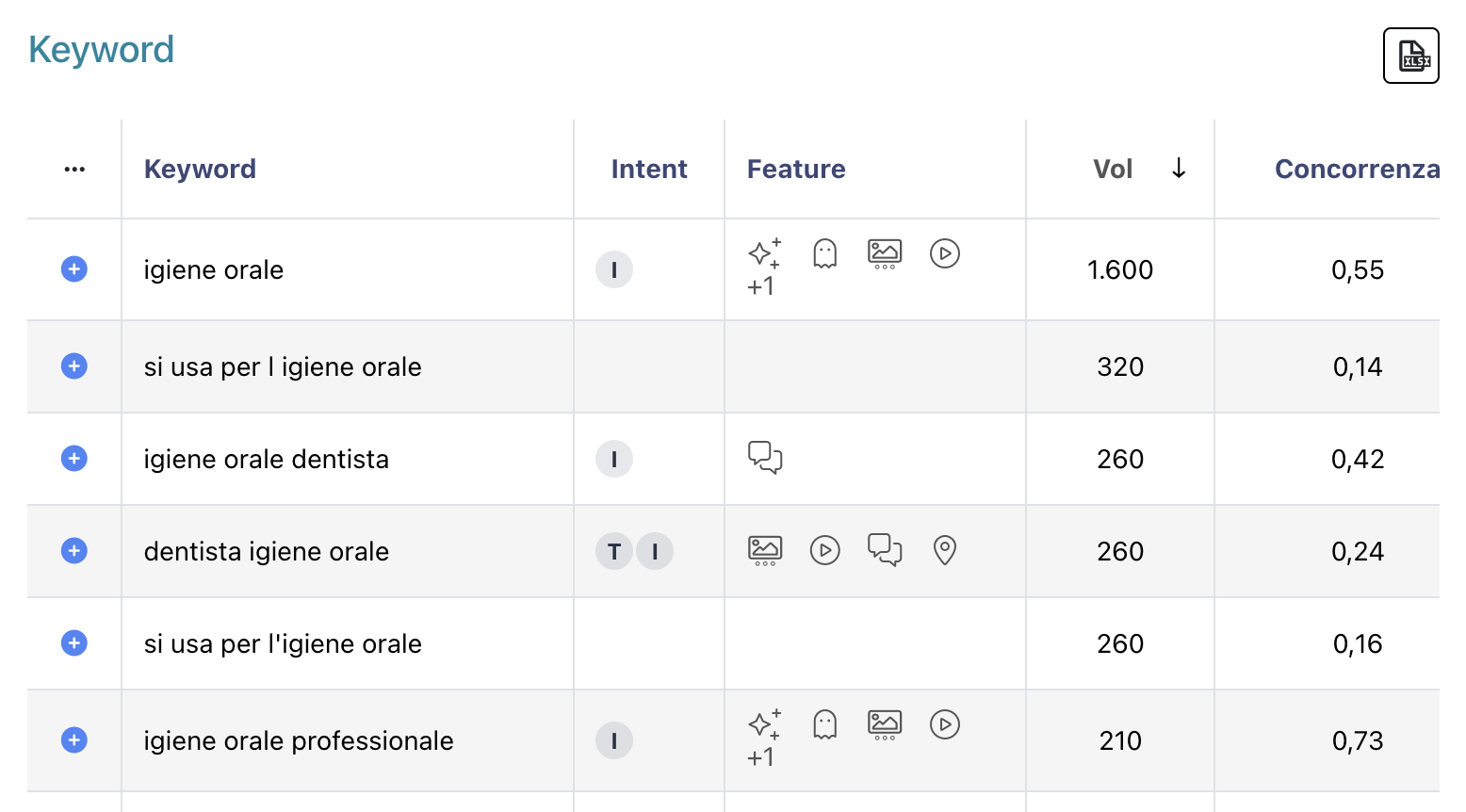Click video icon in 'dentista igiene orale' row
Screen dimensions: 1466x812
[825, 550]
